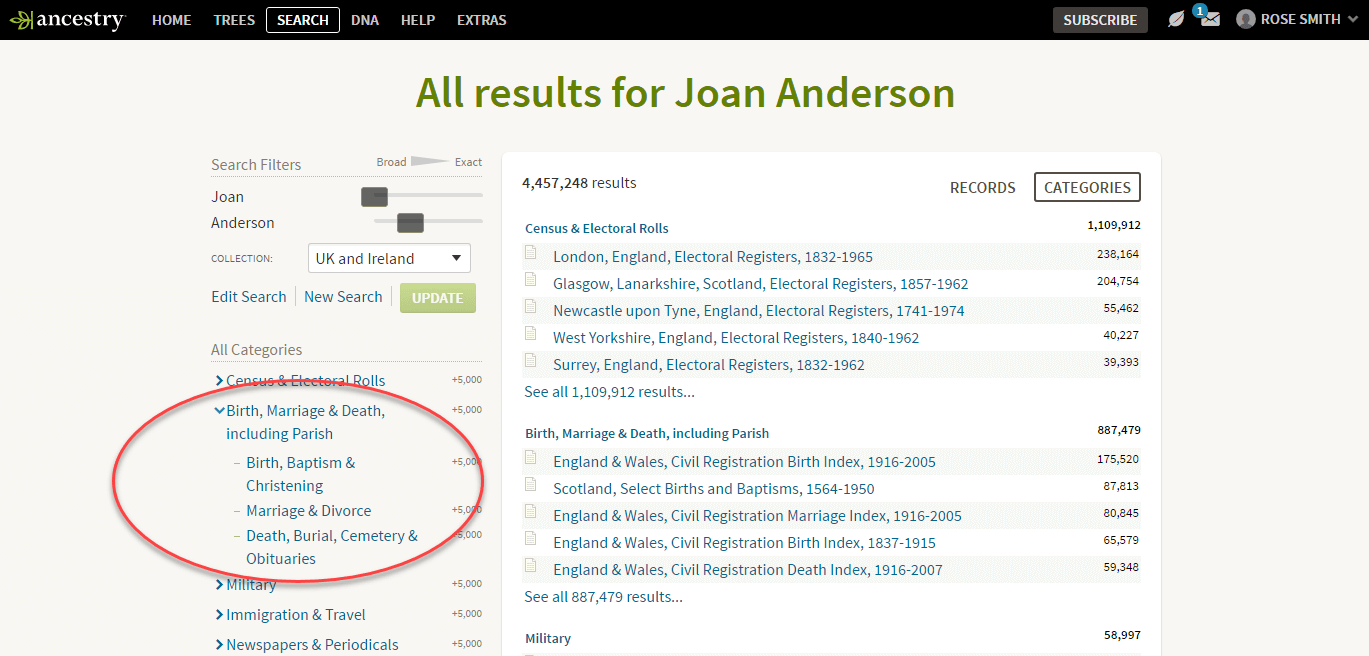Click document icon beside Surrey Electoral Registers
Screen dimensions: 1369x656
532,362
